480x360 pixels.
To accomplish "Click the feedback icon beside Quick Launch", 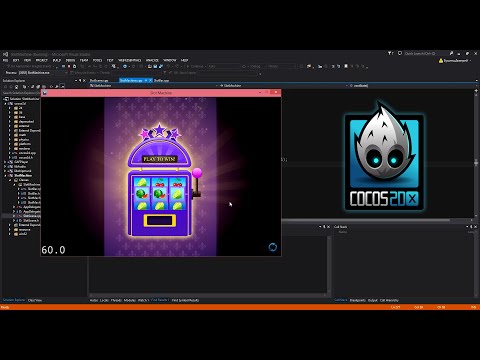I will (x=400, y=53).
